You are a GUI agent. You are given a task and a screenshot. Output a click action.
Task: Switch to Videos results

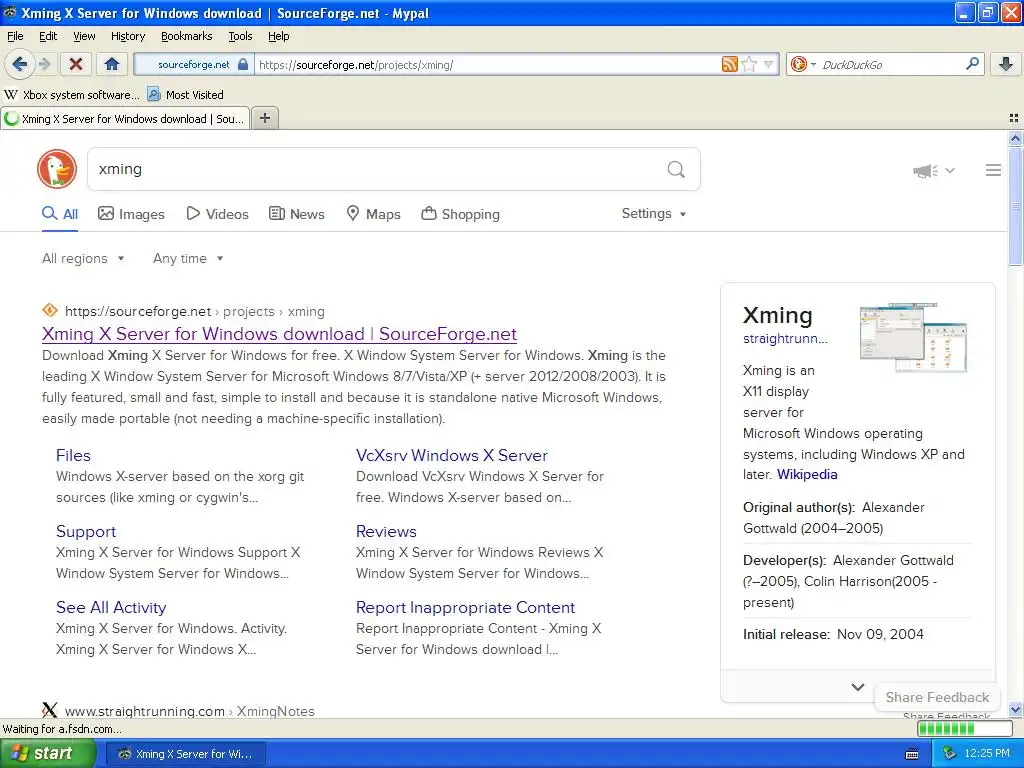tap(217, 214)
